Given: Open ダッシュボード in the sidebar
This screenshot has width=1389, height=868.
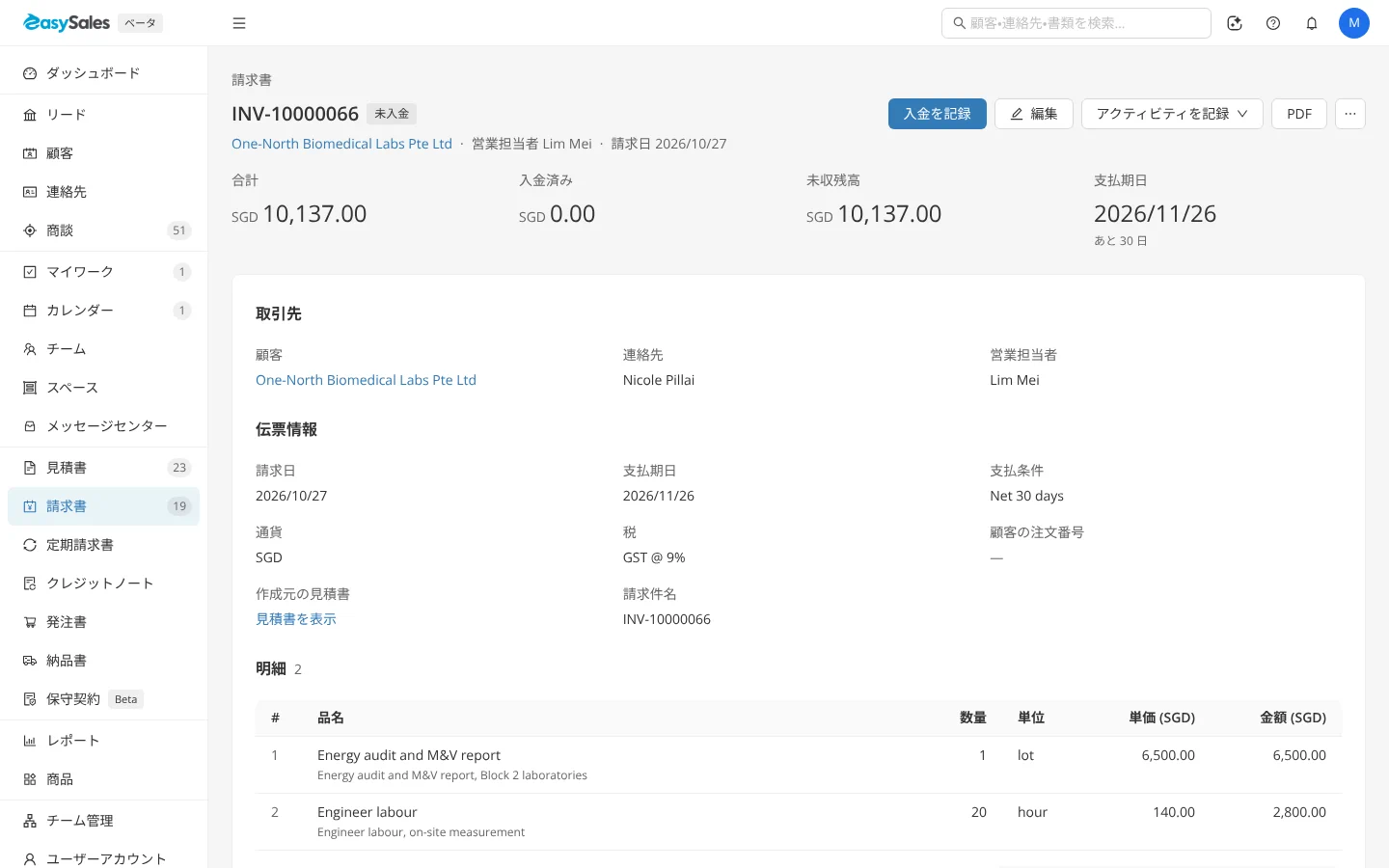Looking at the screenshot, I should (103, 73).
